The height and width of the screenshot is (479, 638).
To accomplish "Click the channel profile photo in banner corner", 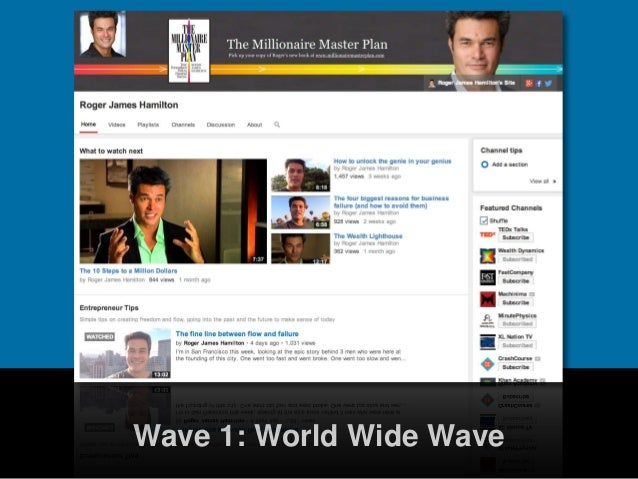I will 103,34.
